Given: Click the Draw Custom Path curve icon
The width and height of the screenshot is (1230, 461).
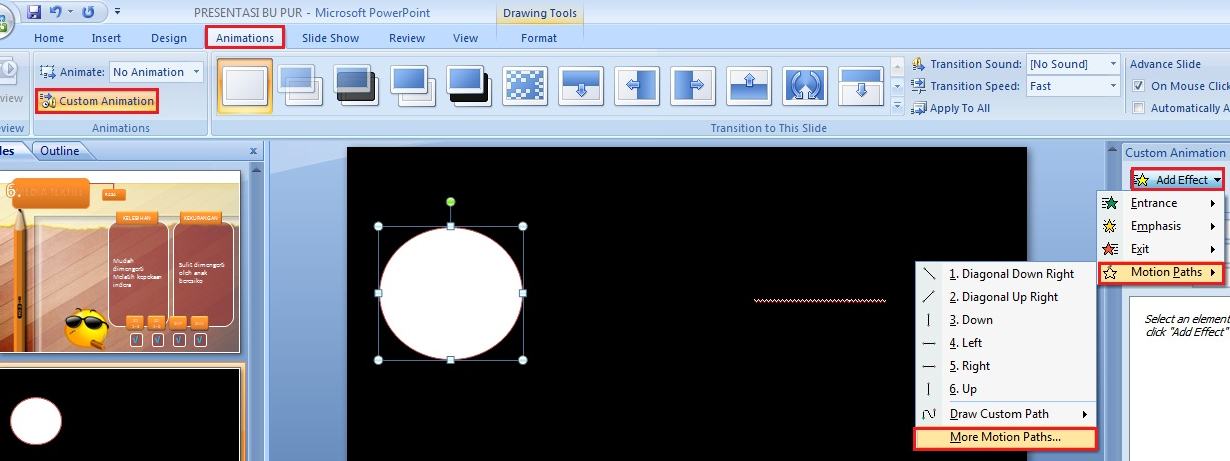Looking at the screenshot, I should tap(930, 414).
